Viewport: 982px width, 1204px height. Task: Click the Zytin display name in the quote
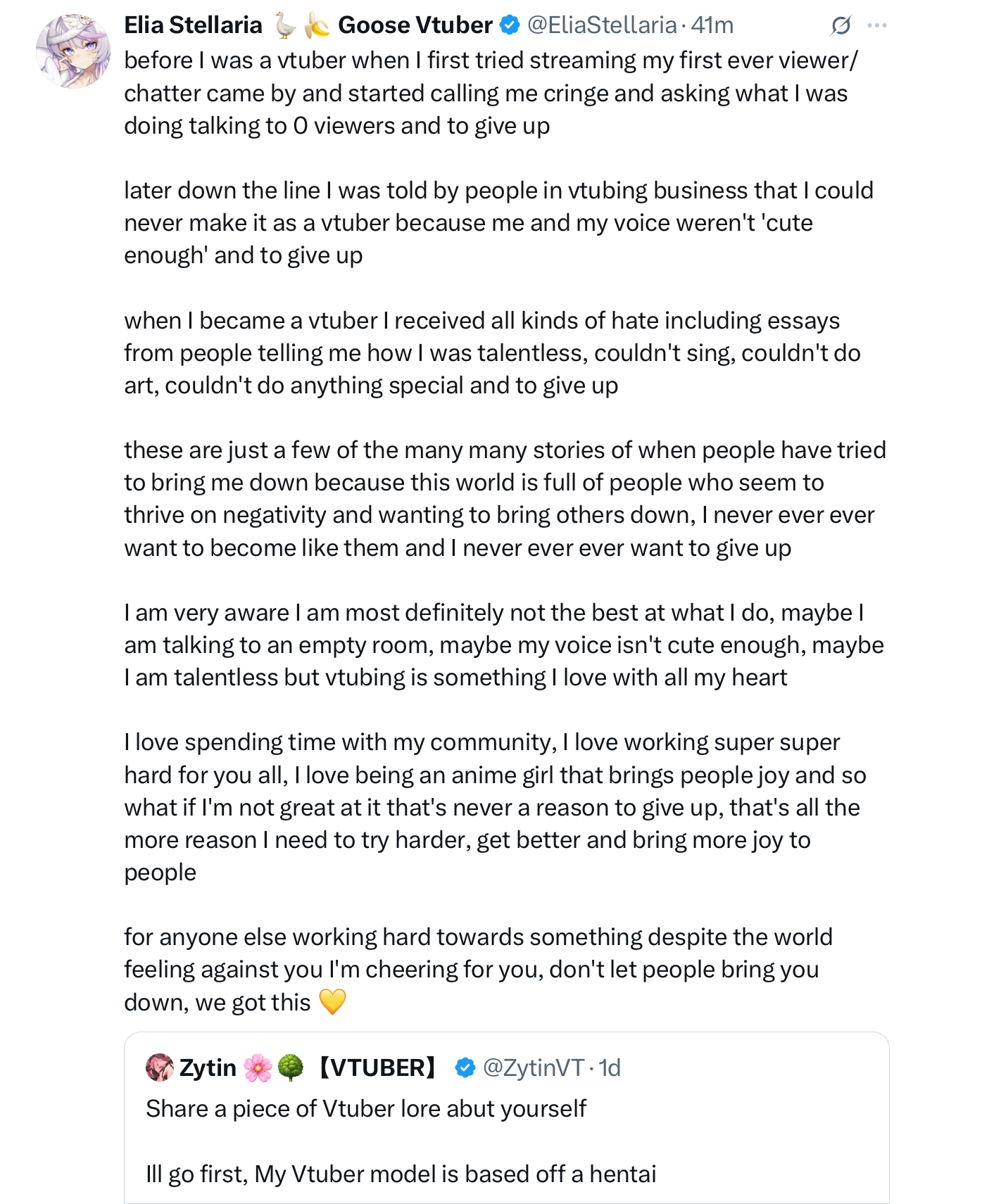tap(208, 1067)
